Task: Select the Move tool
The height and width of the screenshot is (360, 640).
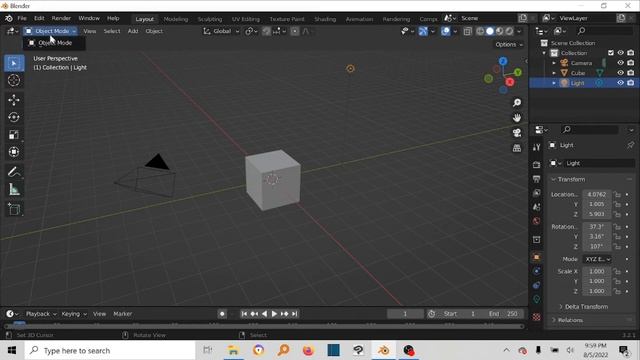Action: tap(14, 100)
